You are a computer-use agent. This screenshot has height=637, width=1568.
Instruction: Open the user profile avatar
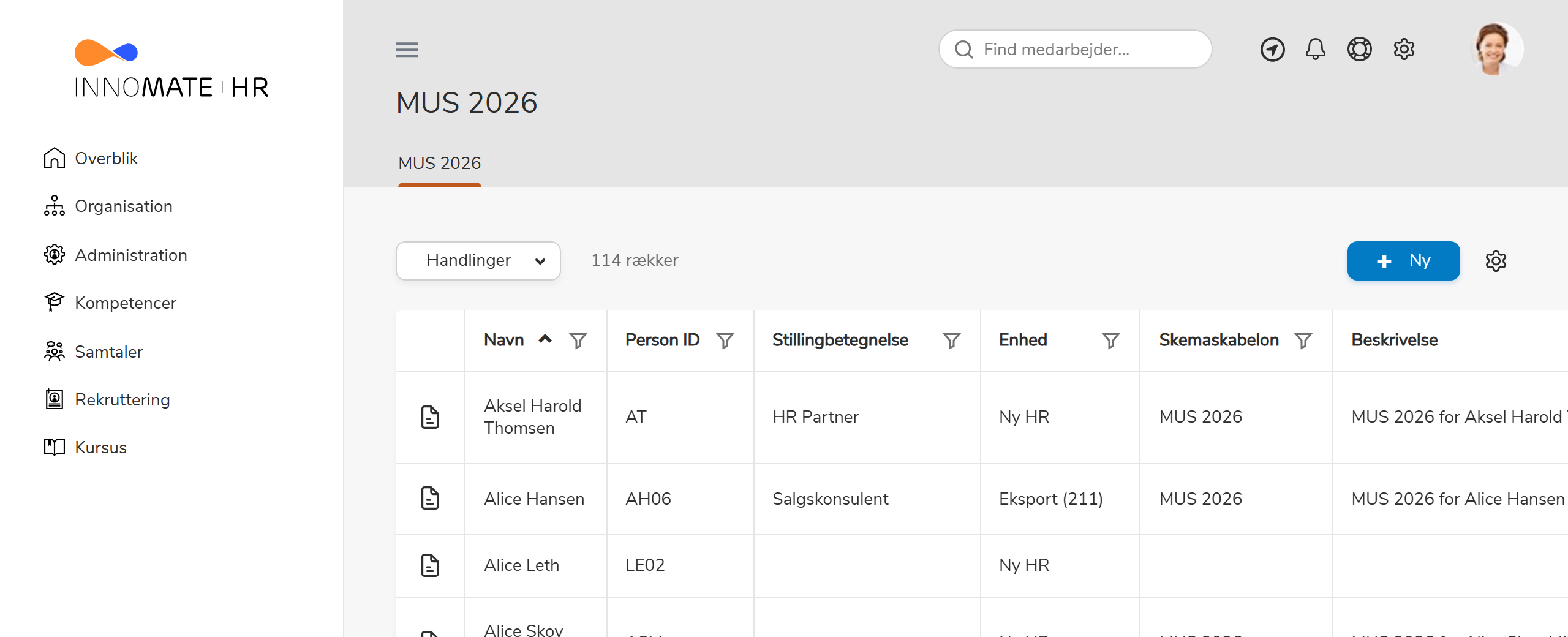coord(1496,49)
